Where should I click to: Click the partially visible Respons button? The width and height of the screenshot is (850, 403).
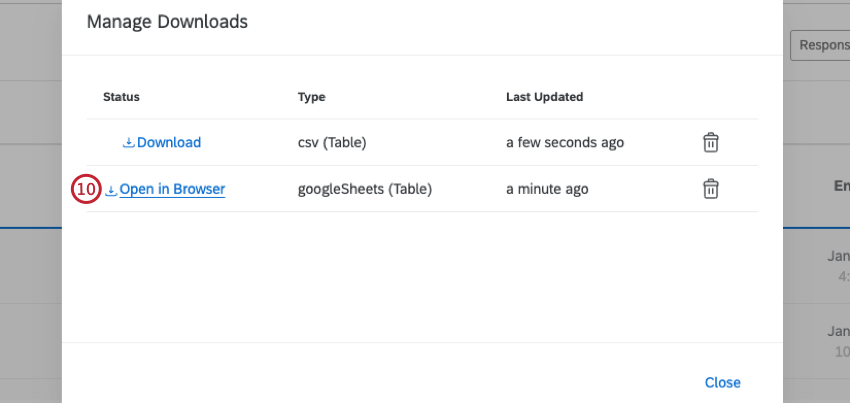[819, 45]
